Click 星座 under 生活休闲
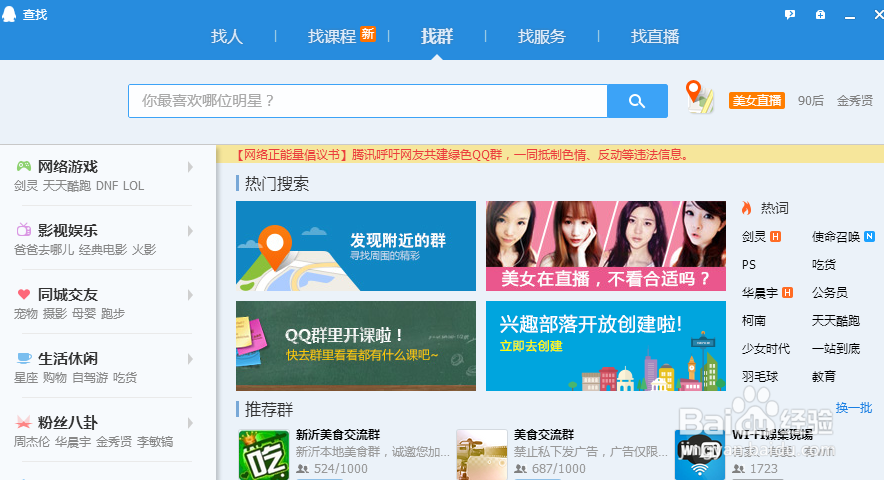Image resolution: width=884 pixels, height=480 pixels. (25, 377)
